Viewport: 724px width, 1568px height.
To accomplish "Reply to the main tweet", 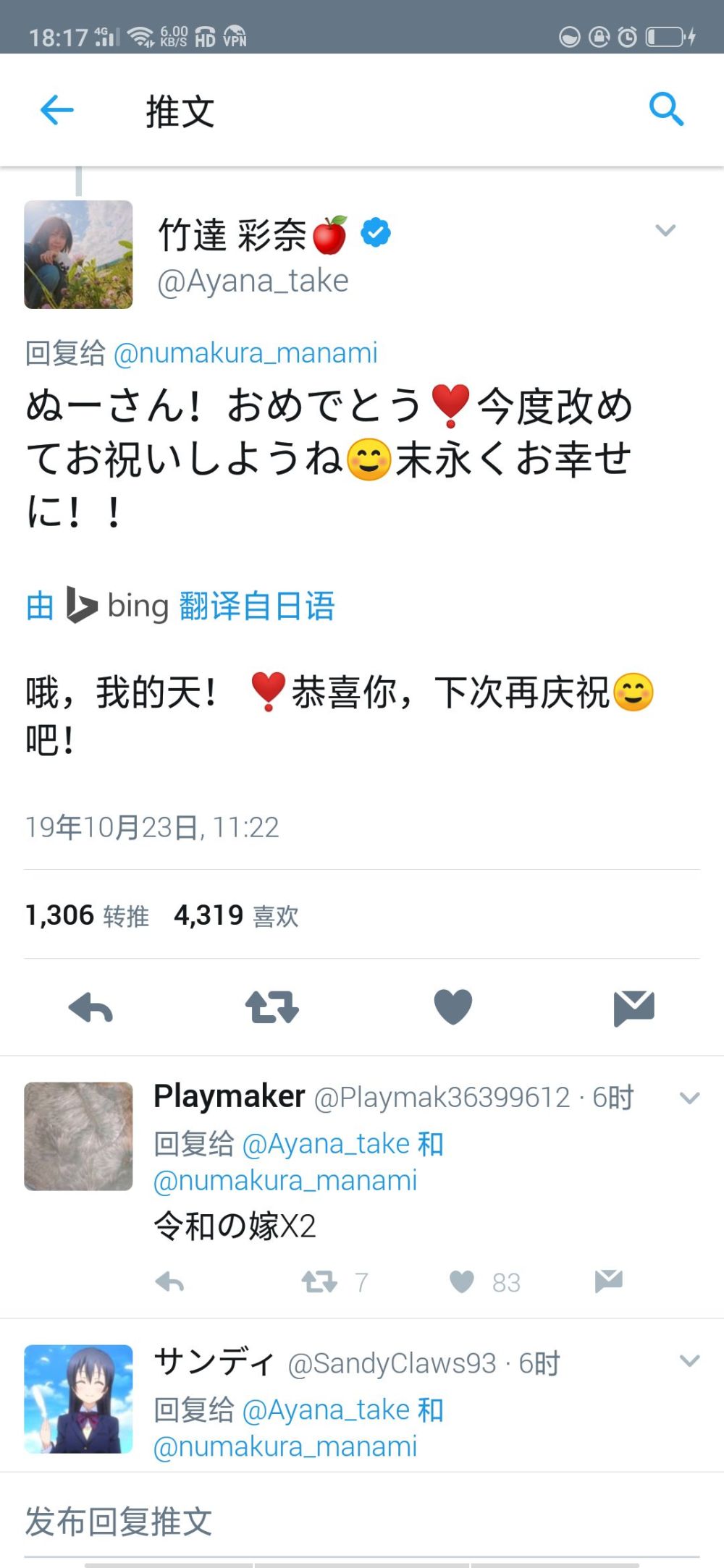I will (90, 1007).
